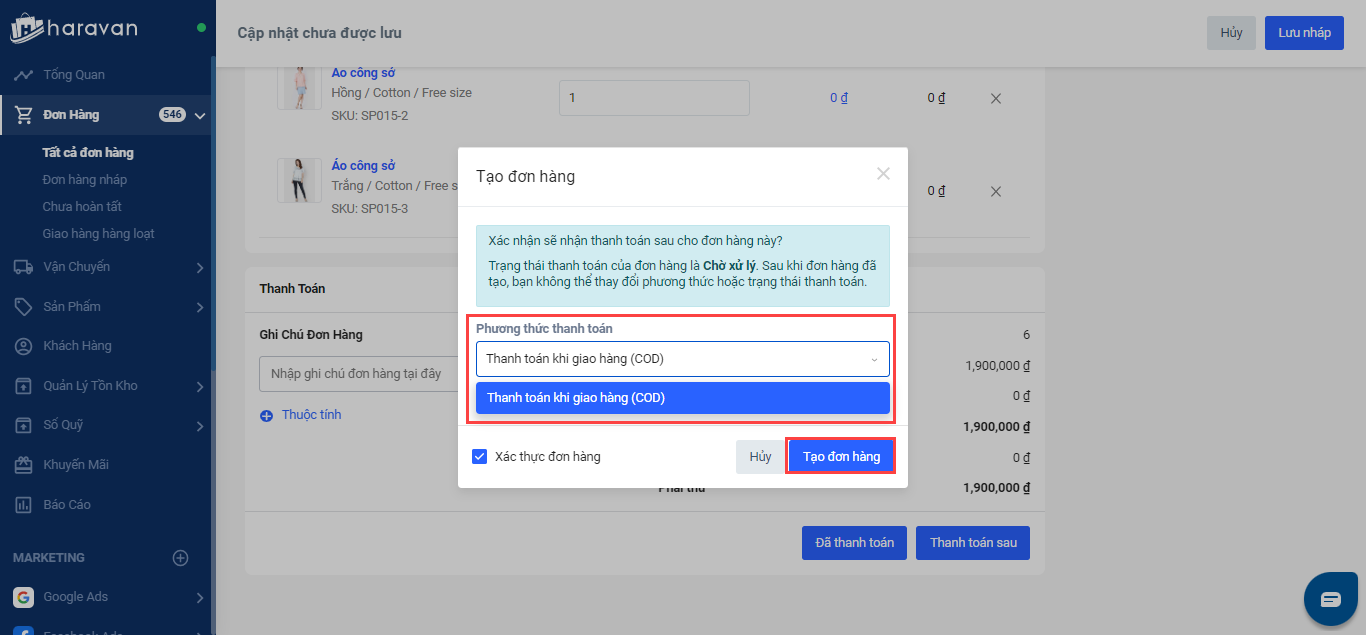Remove the Hồng Áo công sở item
The width and height of the screenshot is (1366, 635).
(x=995, y=99)
